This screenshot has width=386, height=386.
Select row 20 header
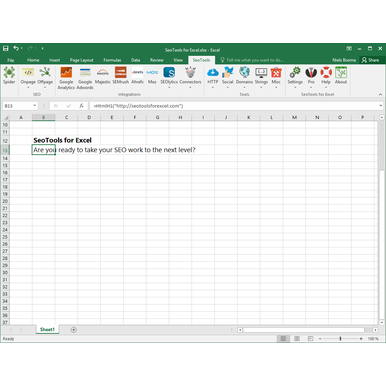point(5,201)
